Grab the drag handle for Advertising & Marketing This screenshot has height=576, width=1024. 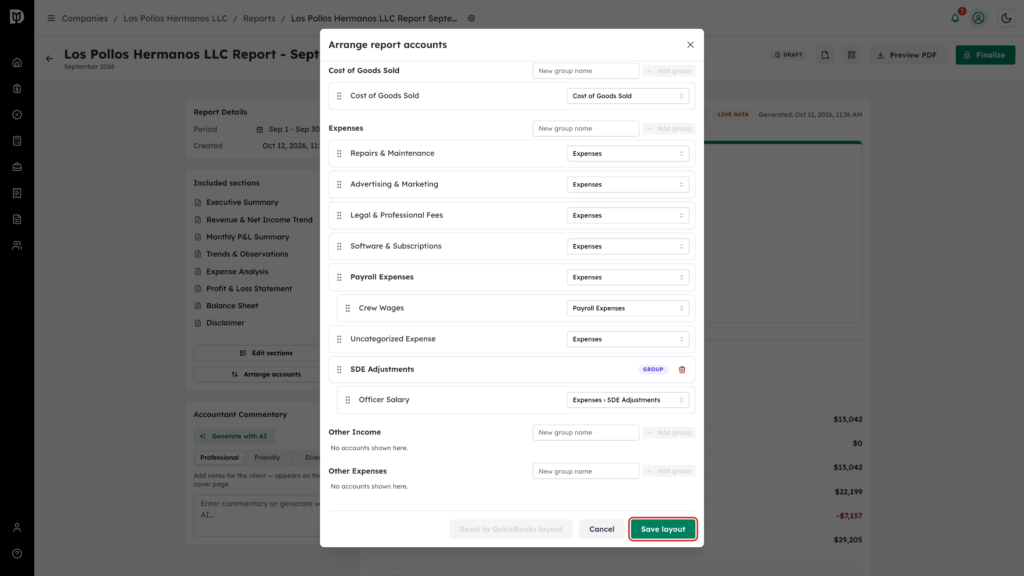point(339,184)
